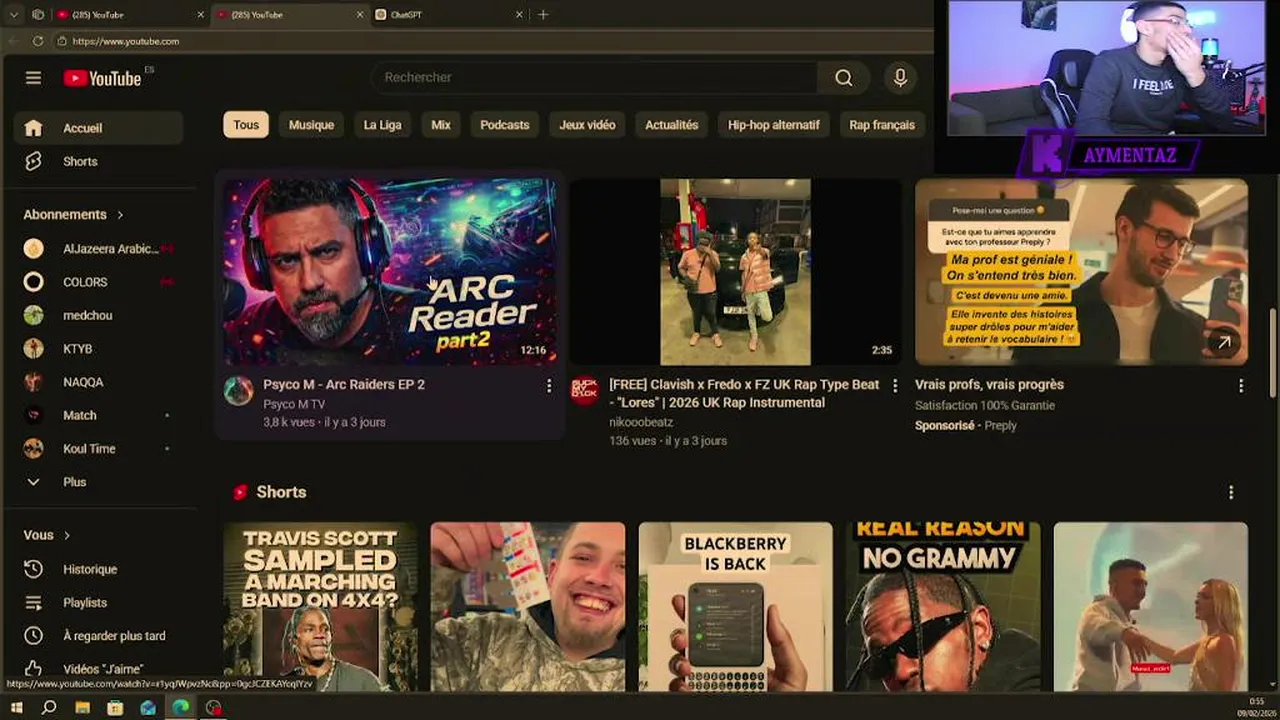Open the Koul Time channel subscription
Image resolution: width=1280 pixels, height=720 pixels.
click(98, 449)
